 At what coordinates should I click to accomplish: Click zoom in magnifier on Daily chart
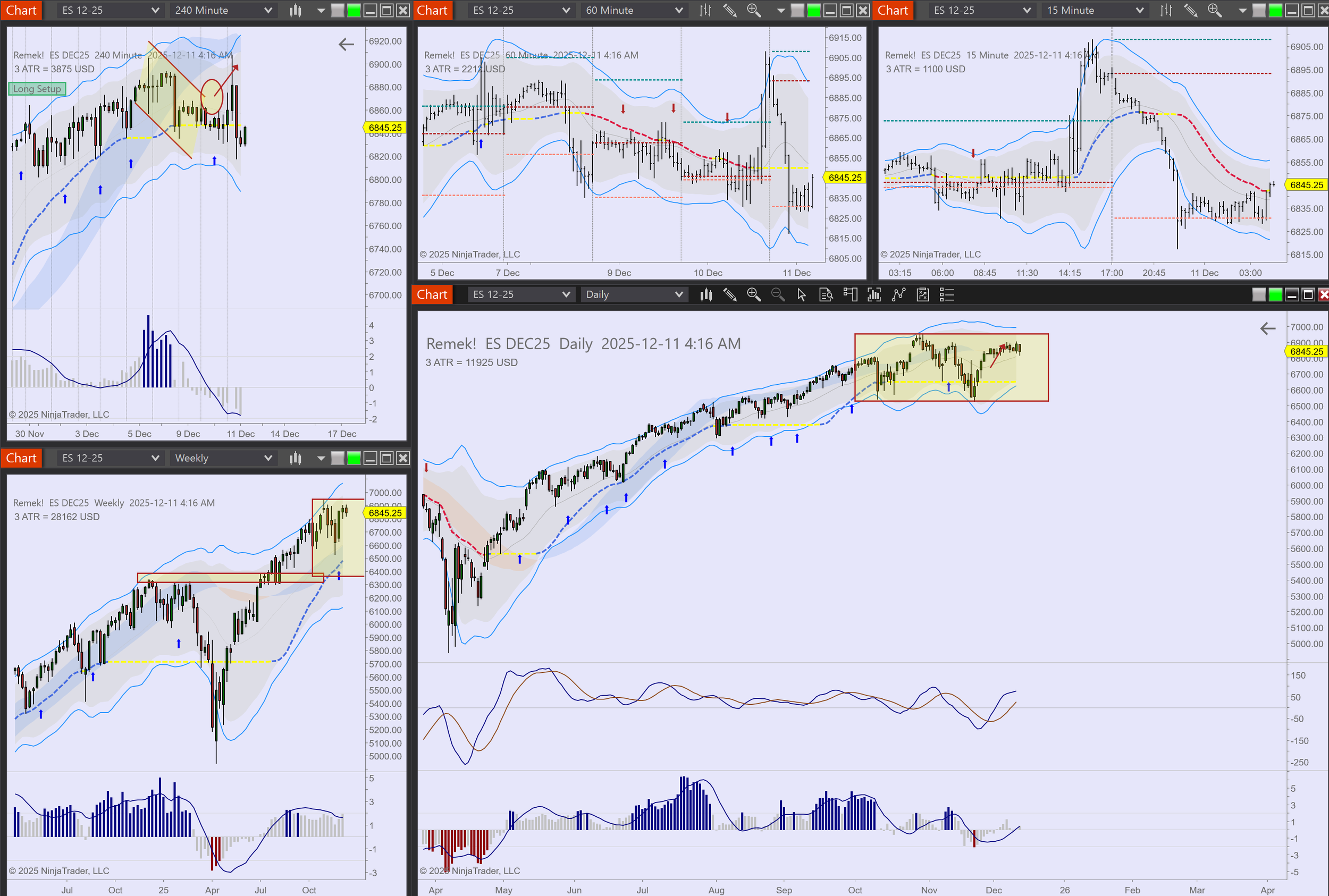click(x=753, y=294)
